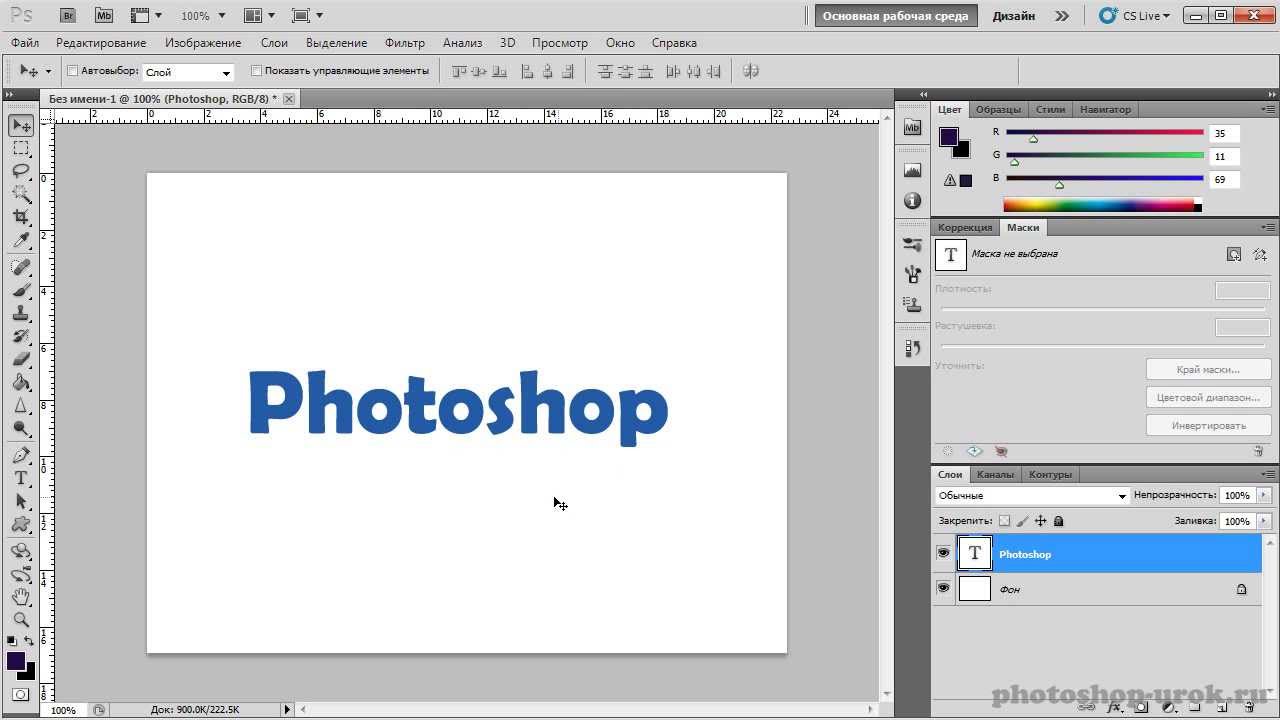Select the Eraser tool
Screen dimensions: 1280x720
(21, 359)
